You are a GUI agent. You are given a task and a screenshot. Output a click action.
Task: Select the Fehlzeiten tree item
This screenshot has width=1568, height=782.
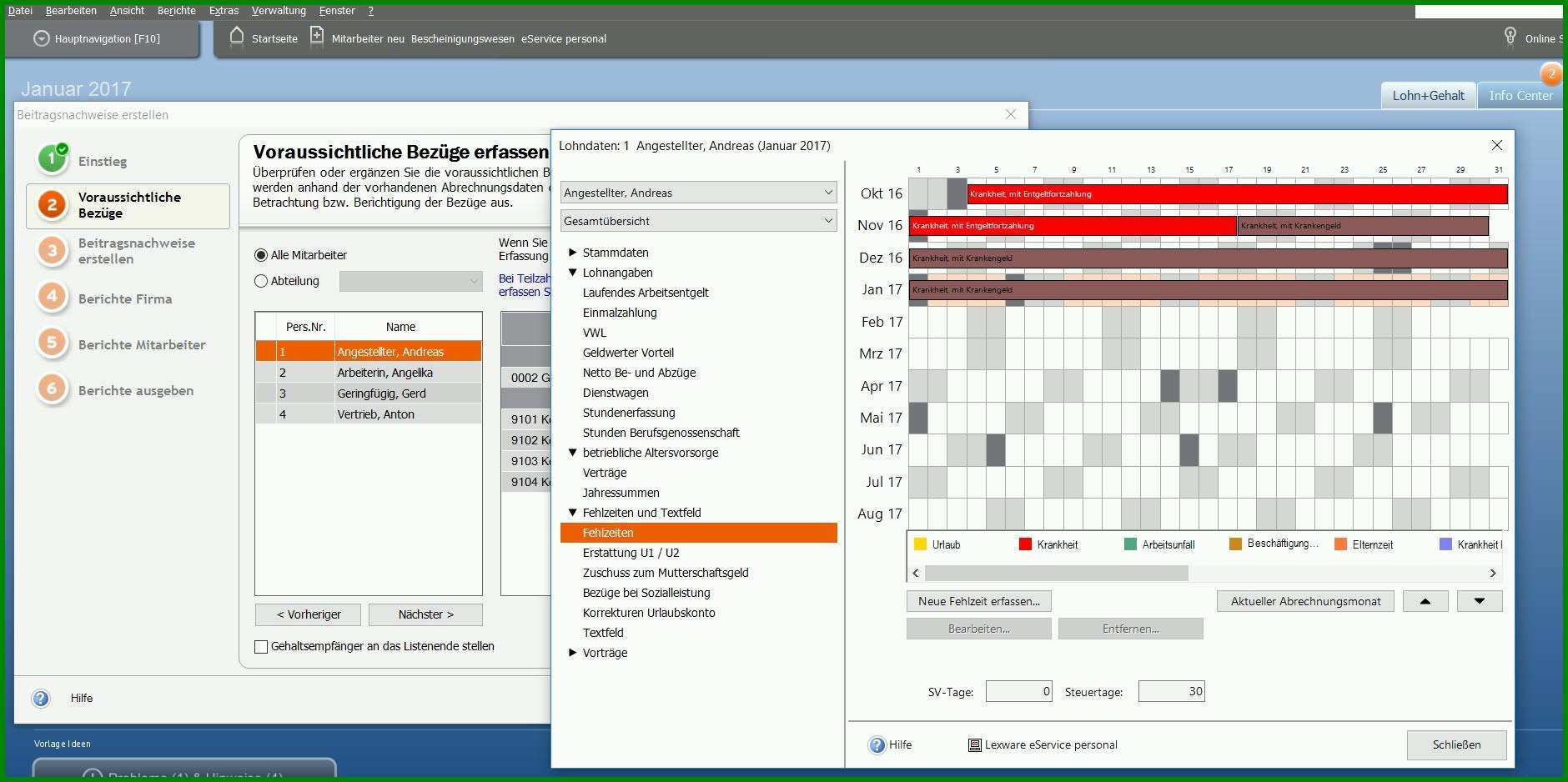tap(698, 533)
